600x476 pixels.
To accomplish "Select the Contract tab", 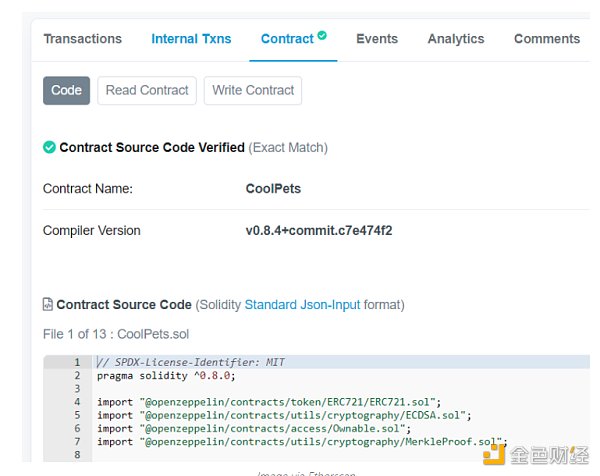I will (287, 39).
